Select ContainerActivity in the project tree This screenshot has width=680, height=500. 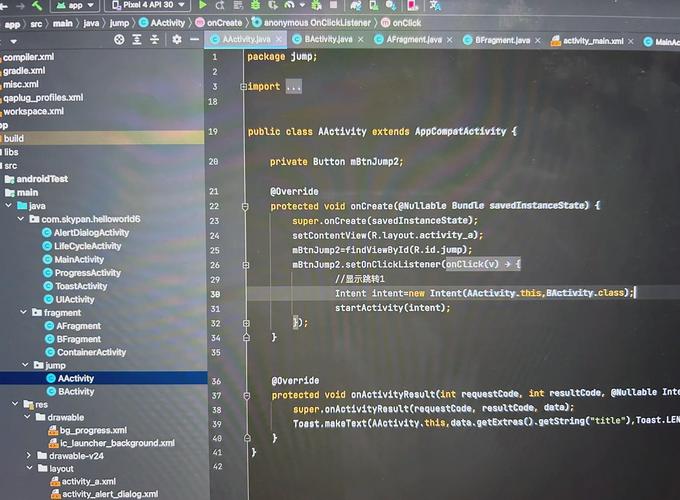91,352
